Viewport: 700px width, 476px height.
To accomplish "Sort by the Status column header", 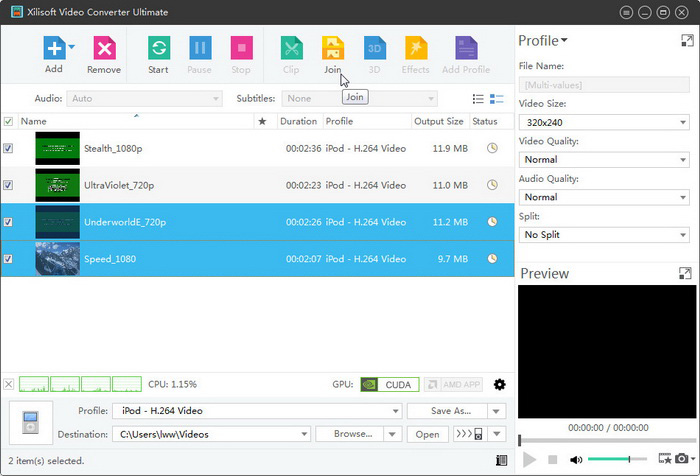I will pyautogui.click(x=491, y=121).
